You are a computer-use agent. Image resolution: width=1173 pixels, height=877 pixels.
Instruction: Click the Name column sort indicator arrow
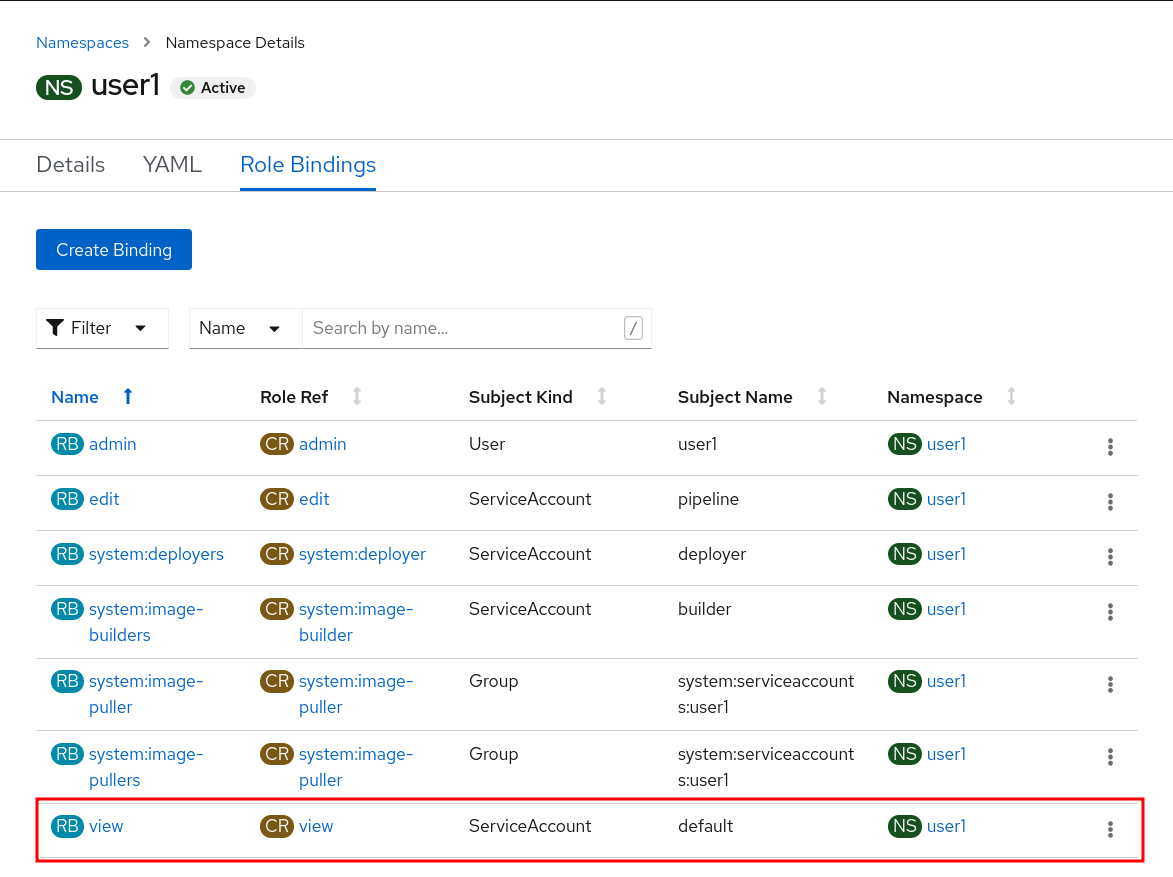point(127,396)
